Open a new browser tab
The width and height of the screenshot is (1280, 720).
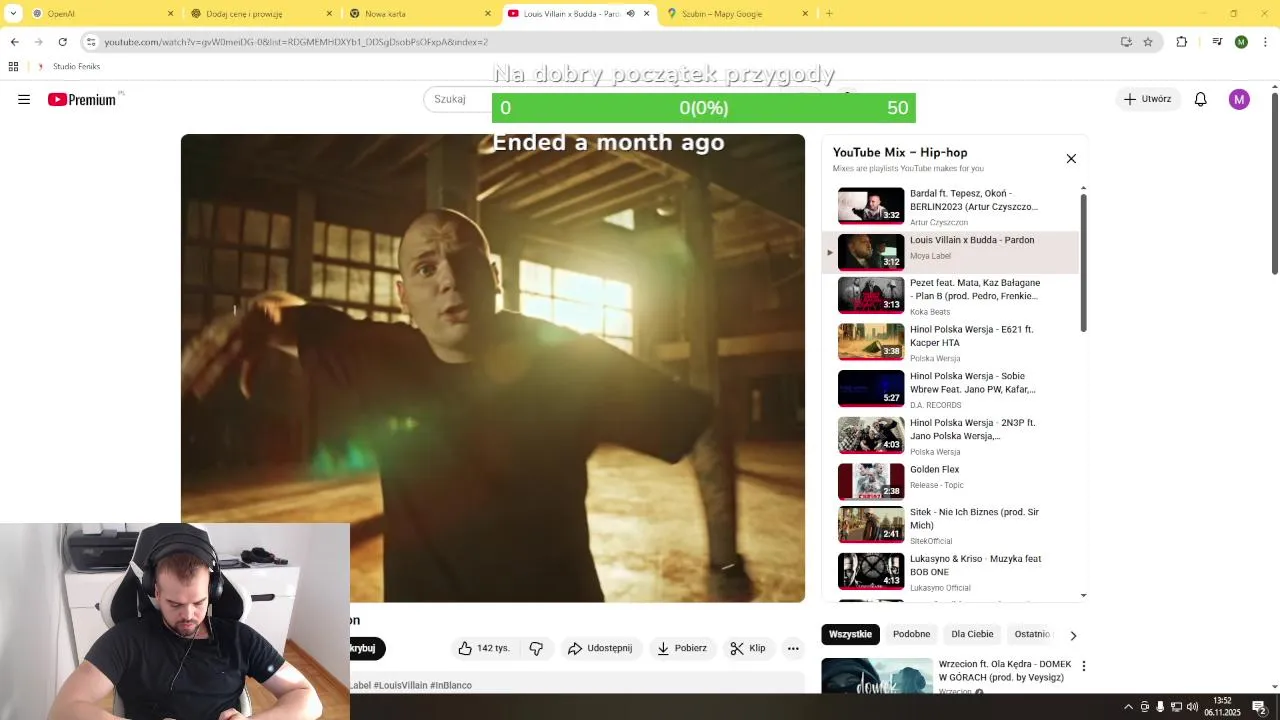click(829, 14)
